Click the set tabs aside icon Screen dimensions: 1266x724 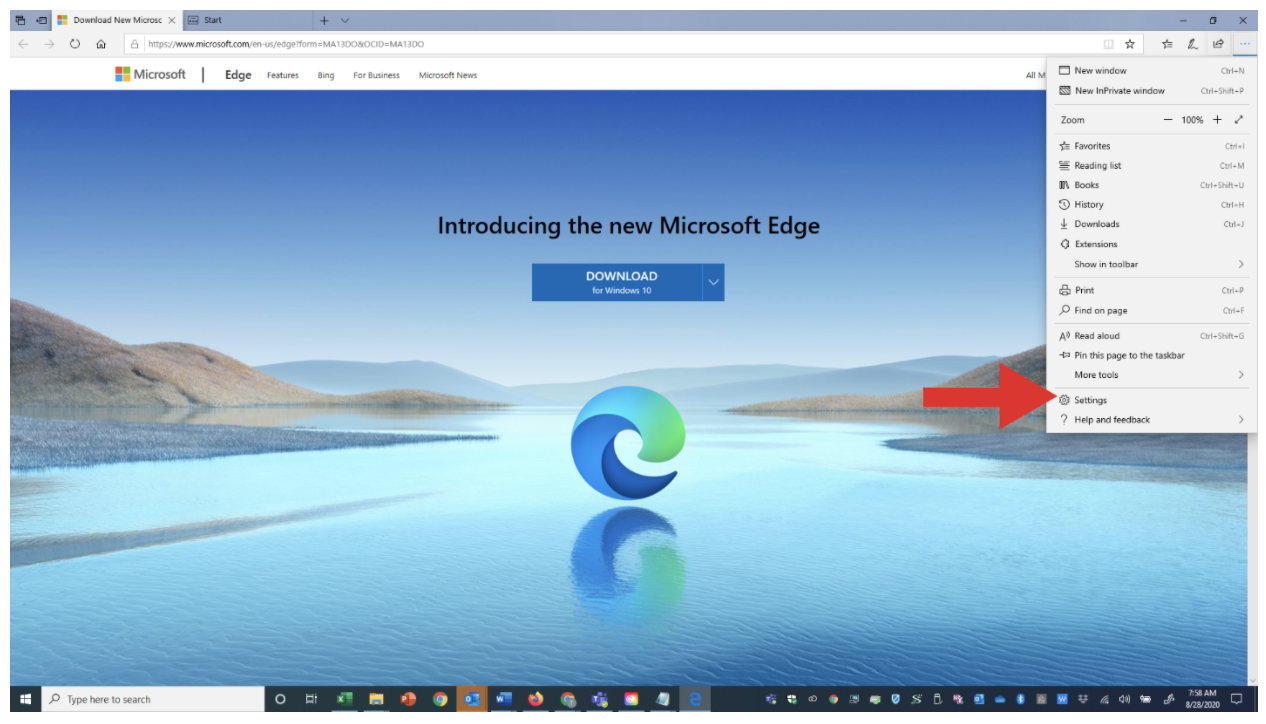tap(41, 20)
